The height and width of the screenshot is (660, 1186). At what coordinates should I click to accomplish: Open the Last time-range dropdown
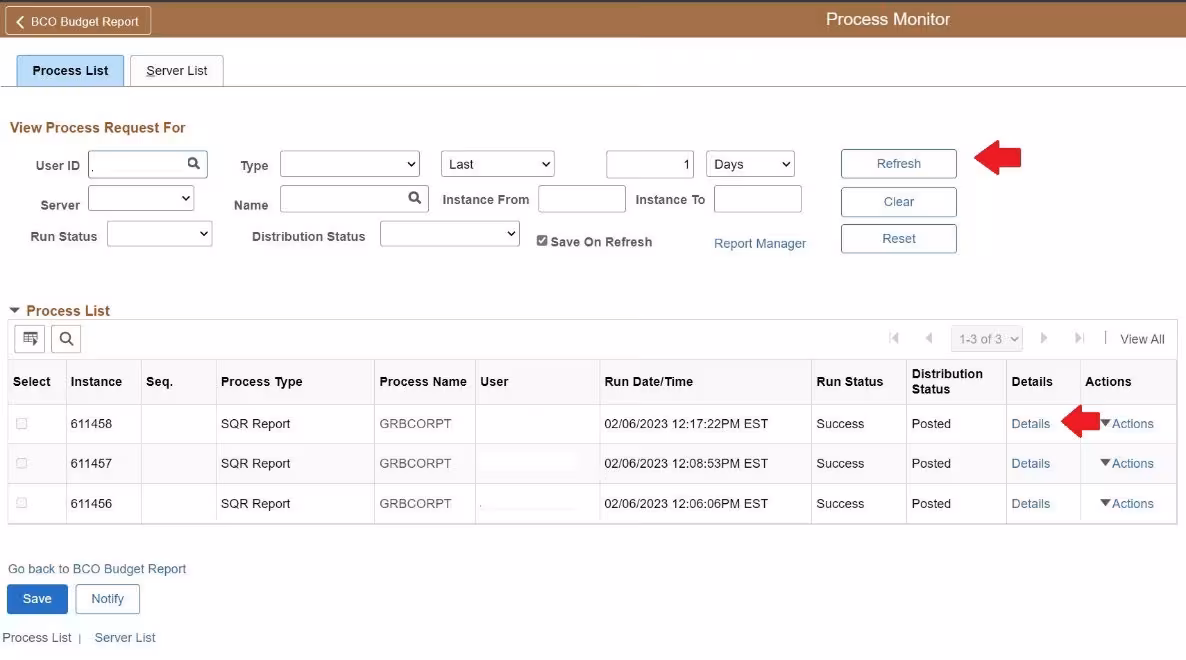tap(498, 164)
